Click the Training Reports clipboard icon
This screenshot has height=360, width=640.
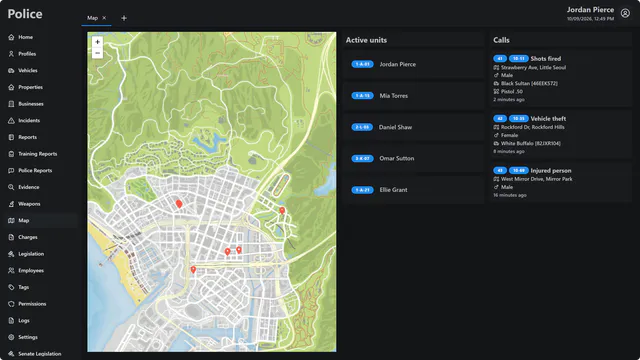coord(11,154)
